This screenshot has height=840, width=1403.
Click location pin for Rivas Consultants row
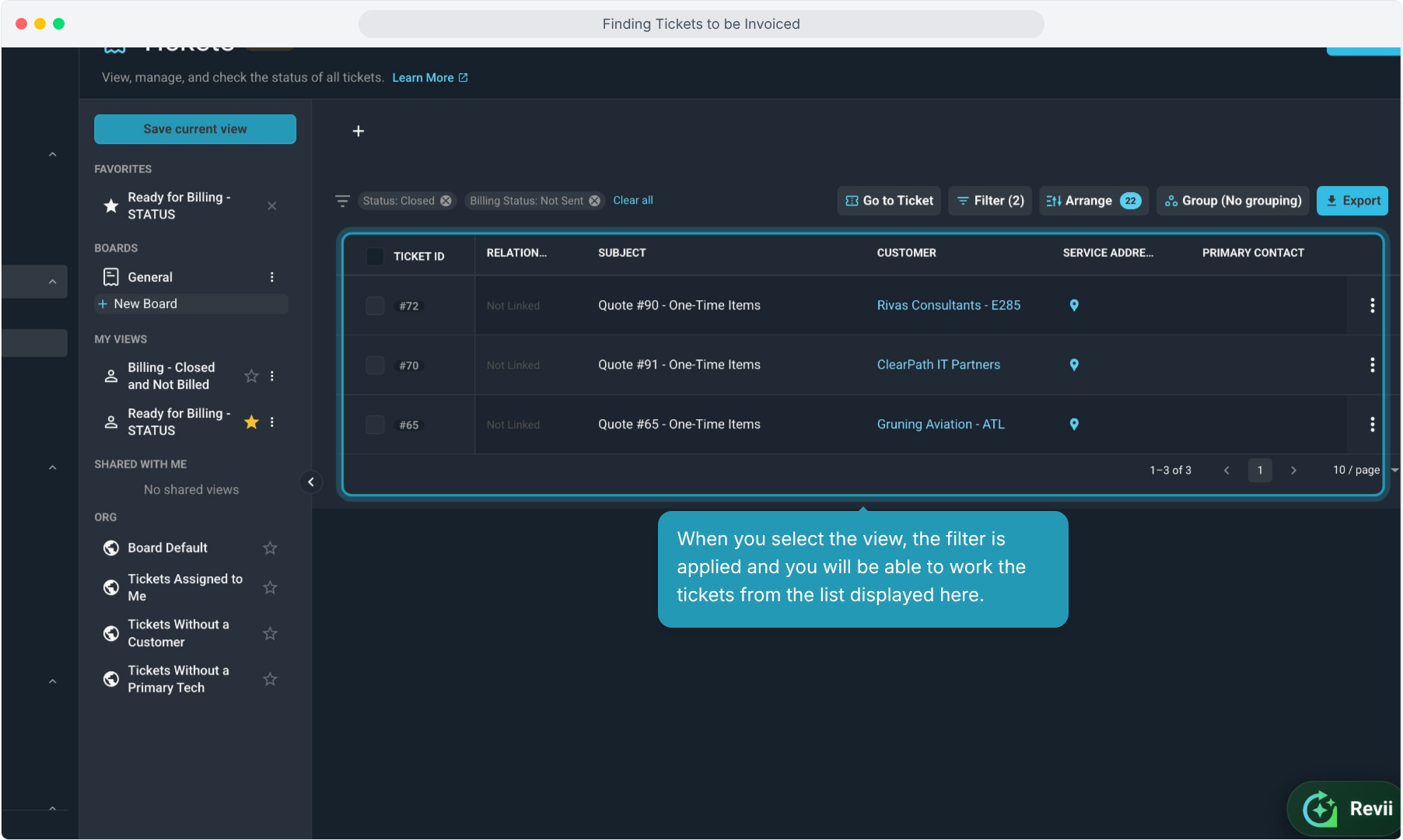click(1074, 306)
